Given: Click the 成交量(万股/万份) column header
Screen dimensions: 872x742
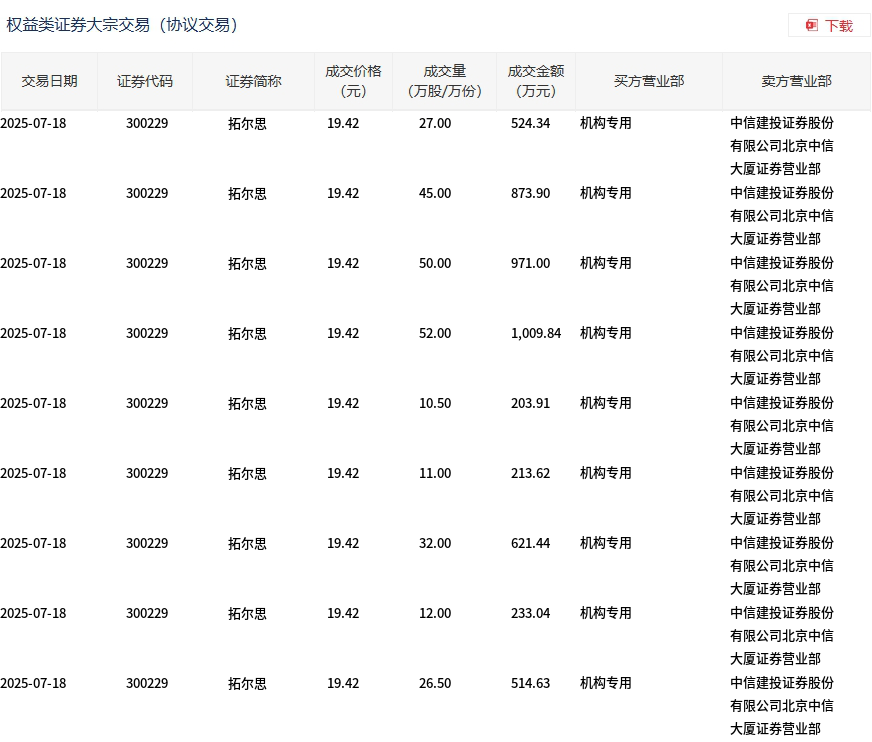Looking at the screenshot, I should pyautogui.click(x=444, y=82).
